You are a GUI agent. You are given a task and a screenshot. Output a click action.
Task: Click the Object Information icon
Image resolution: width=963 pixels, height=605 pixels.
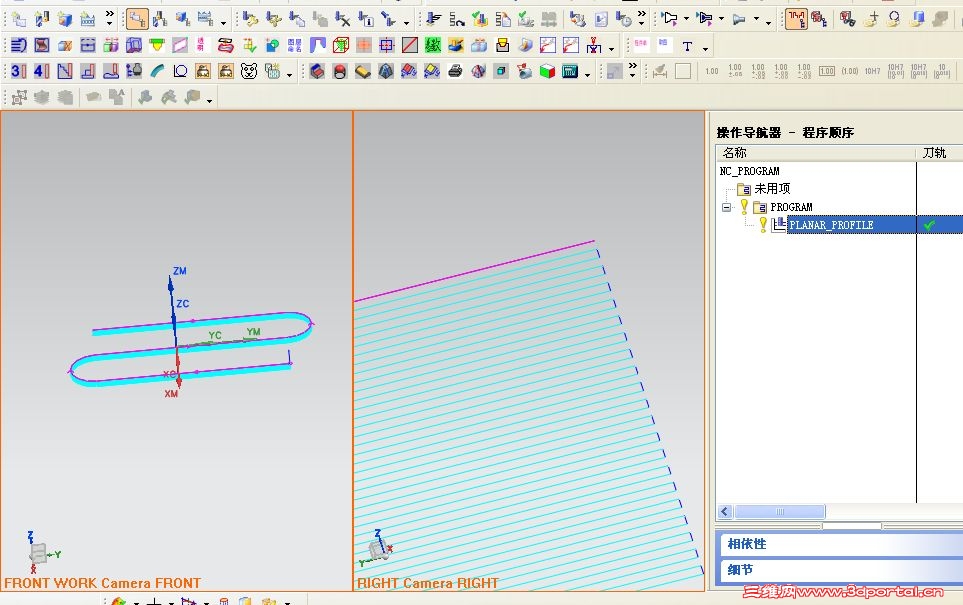[x=365, y=20]
